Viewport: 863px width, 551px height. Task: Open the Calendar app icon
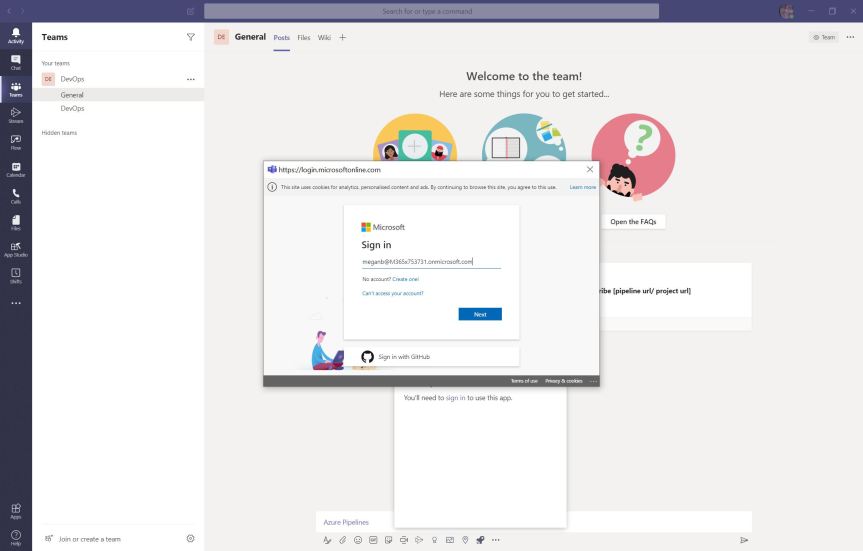click(x=16, y=169)
